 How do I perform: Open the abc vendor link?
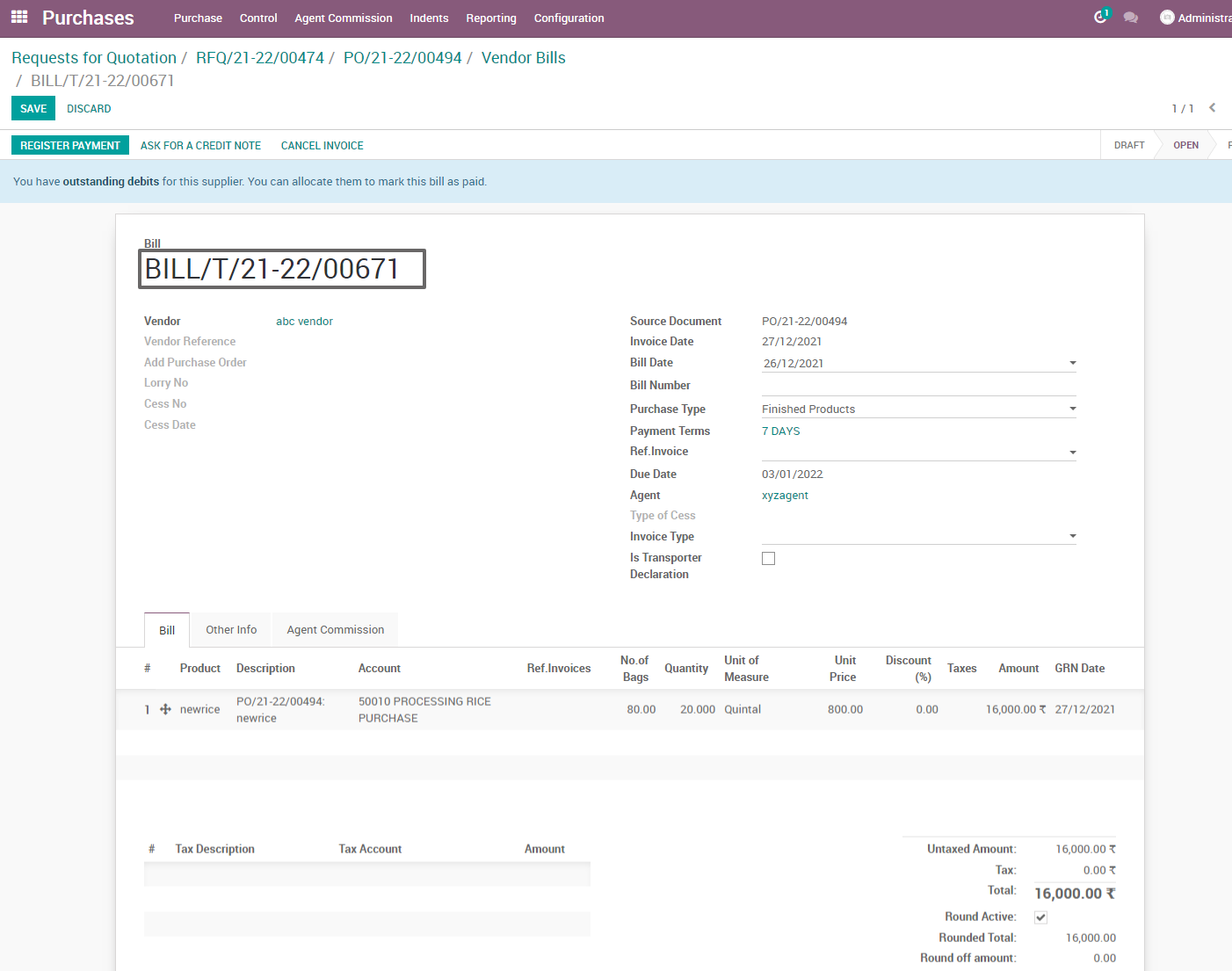coord(304,321)
